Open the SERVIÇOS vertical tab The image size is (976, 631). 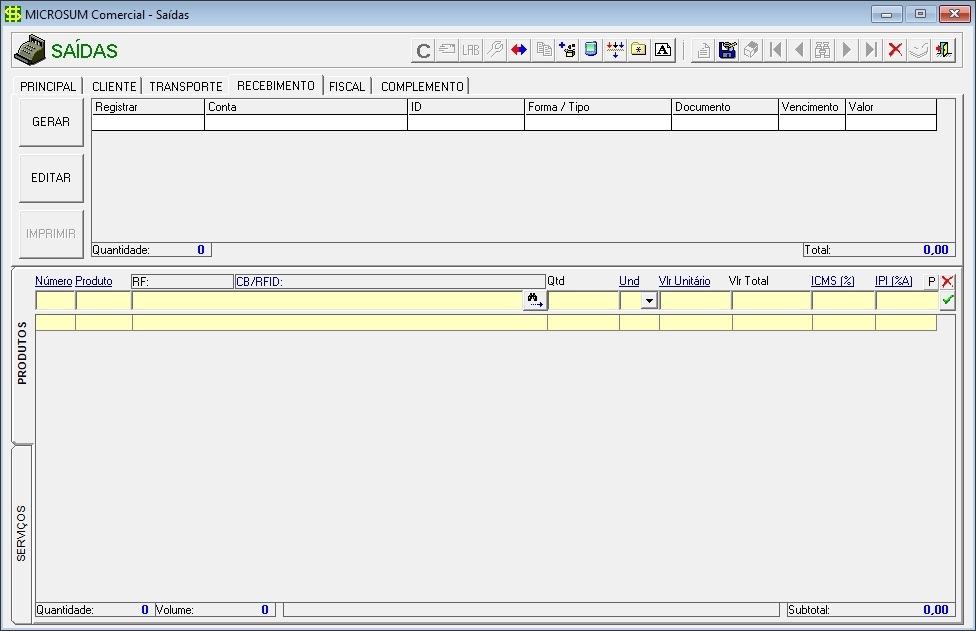22,534
